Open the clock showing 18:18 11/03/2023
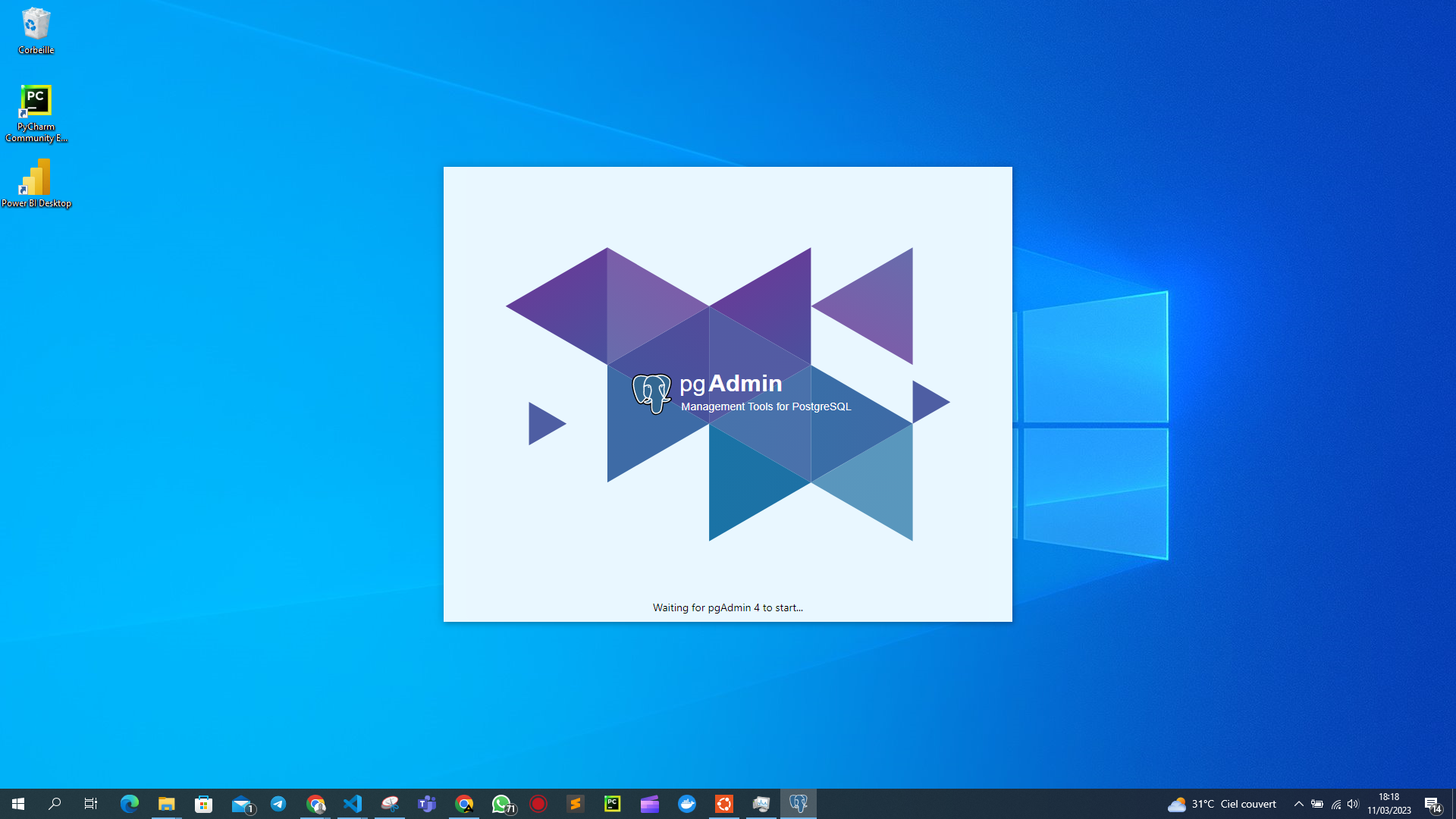This screenshot has width=1456, height=819. click(1389, 804)
